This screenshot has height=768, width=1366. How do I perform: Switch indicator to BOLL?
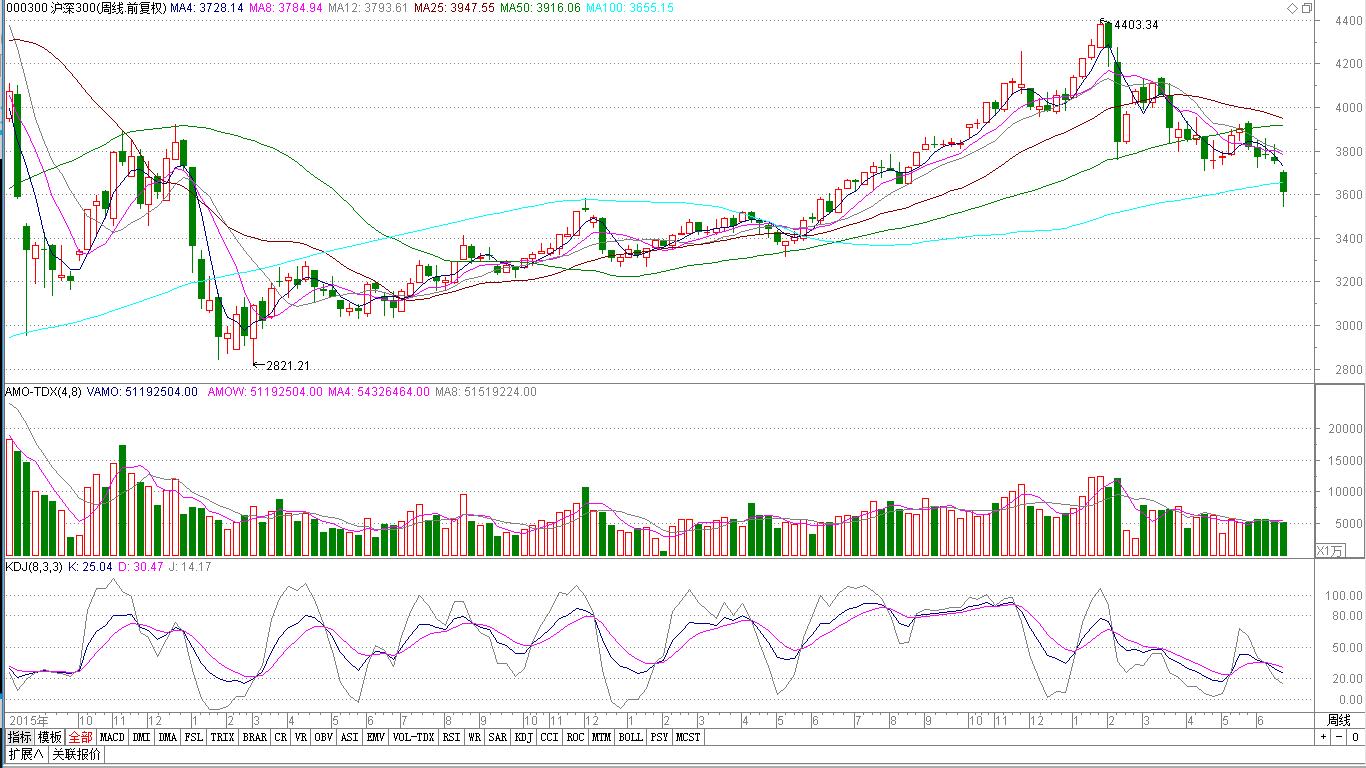(x=630, y=737)
